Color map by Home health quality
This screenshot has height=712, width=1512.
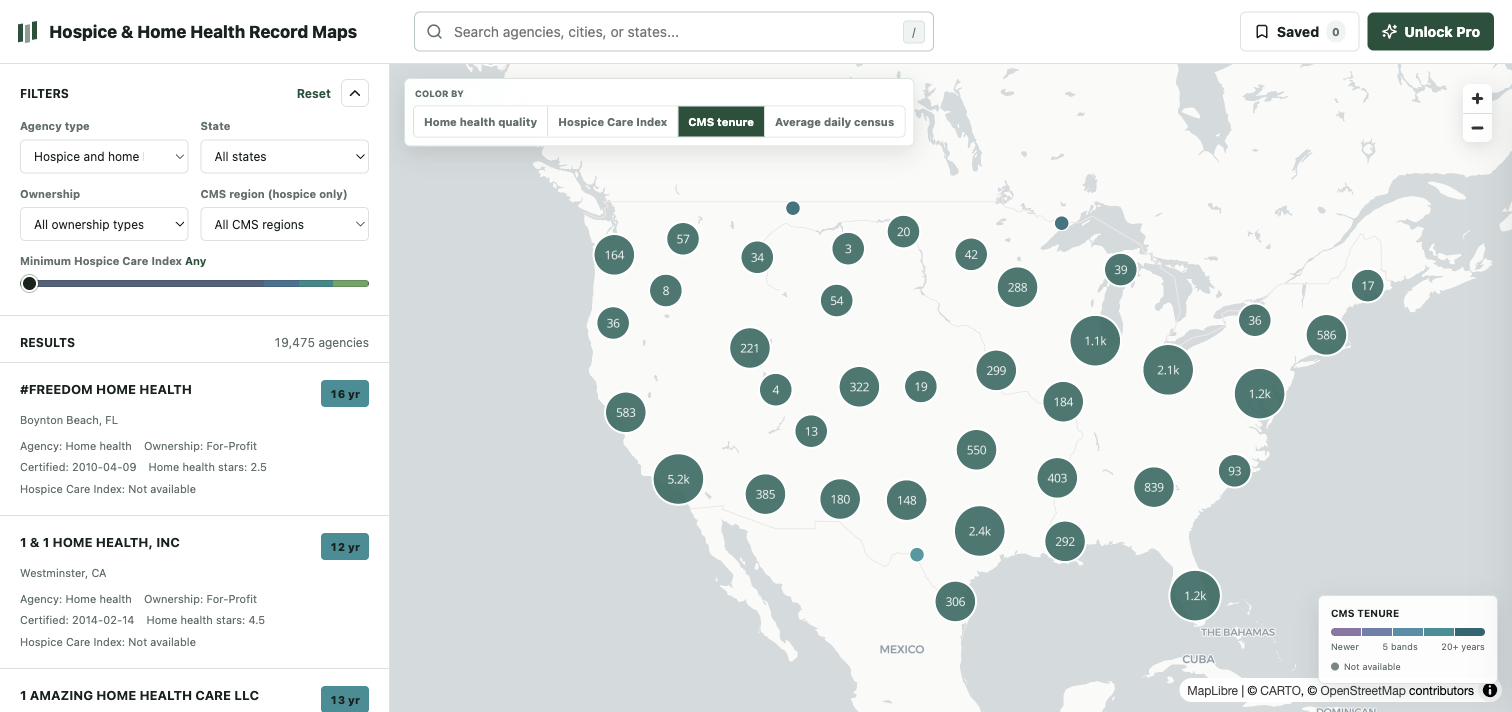click(480, 122)
